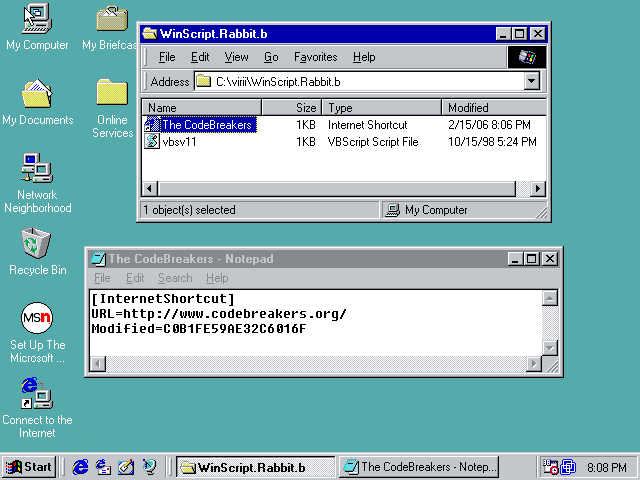Sort files by the Modified column header
The width and height of the screenshot is (640, 480).
tap(494, 107)
